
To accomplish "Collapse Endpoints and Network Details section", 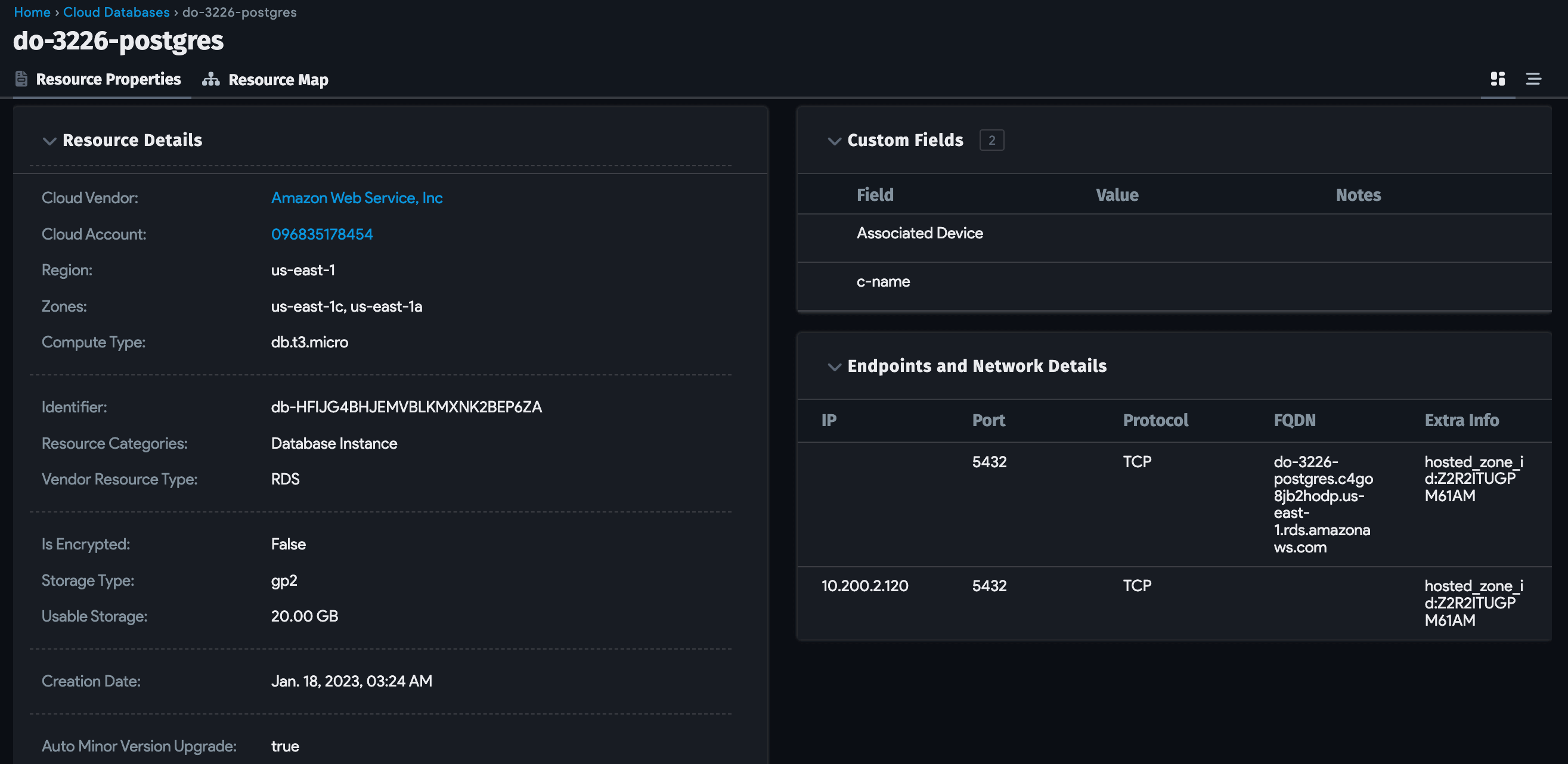I will [834, 367].
